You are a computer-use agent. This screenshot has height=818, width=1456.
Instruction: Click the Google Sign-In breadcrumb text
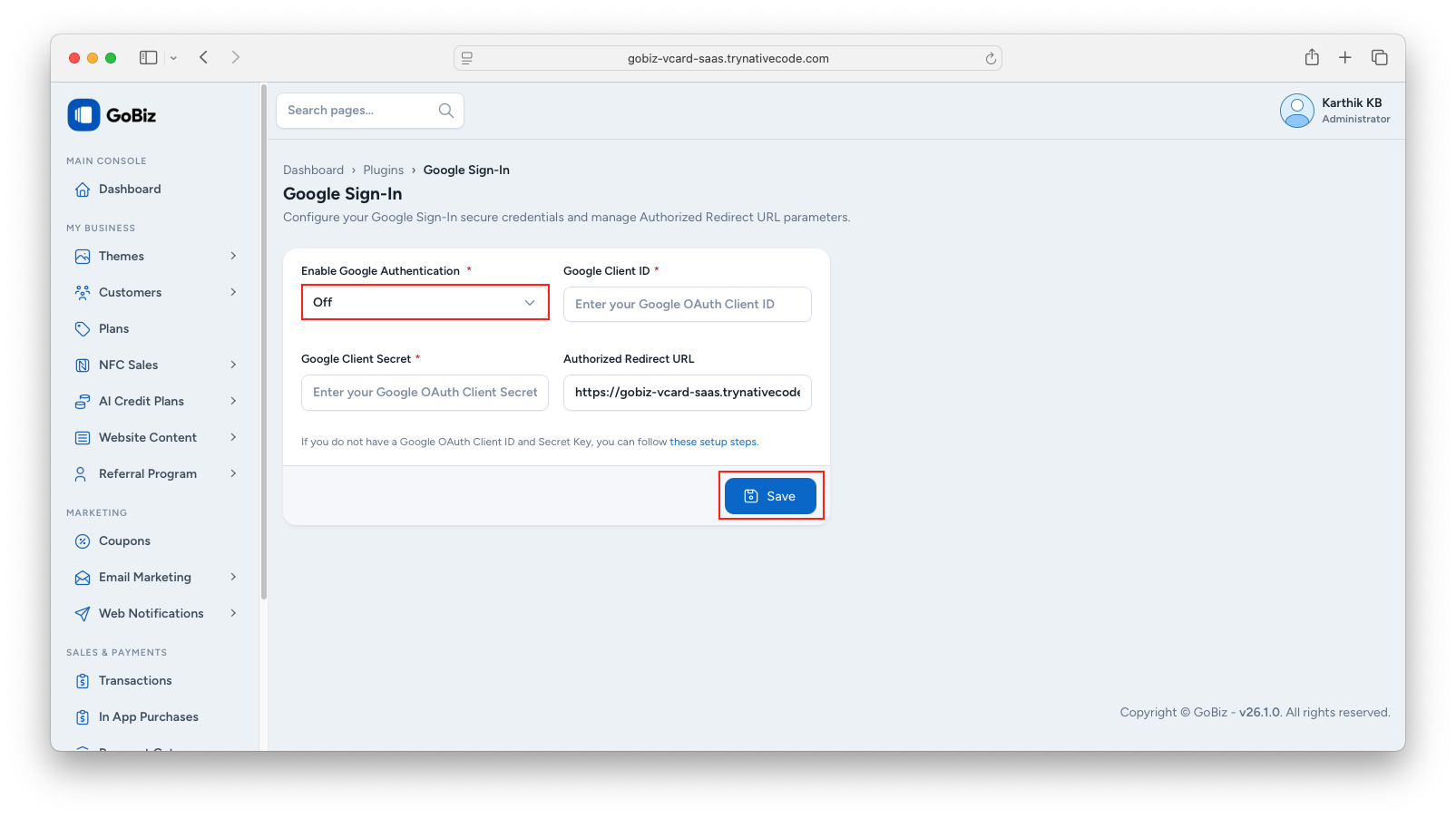point(466,170)
